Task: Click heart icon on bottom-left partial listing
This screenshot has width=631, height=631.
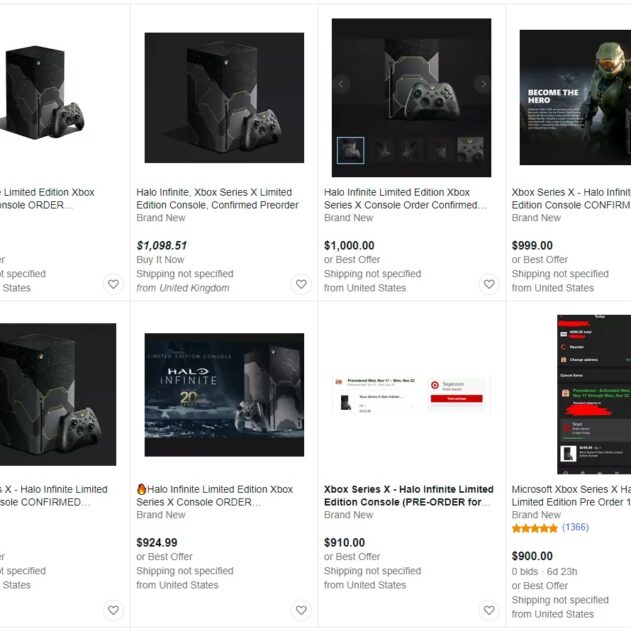Action: (x=113, y=610)
